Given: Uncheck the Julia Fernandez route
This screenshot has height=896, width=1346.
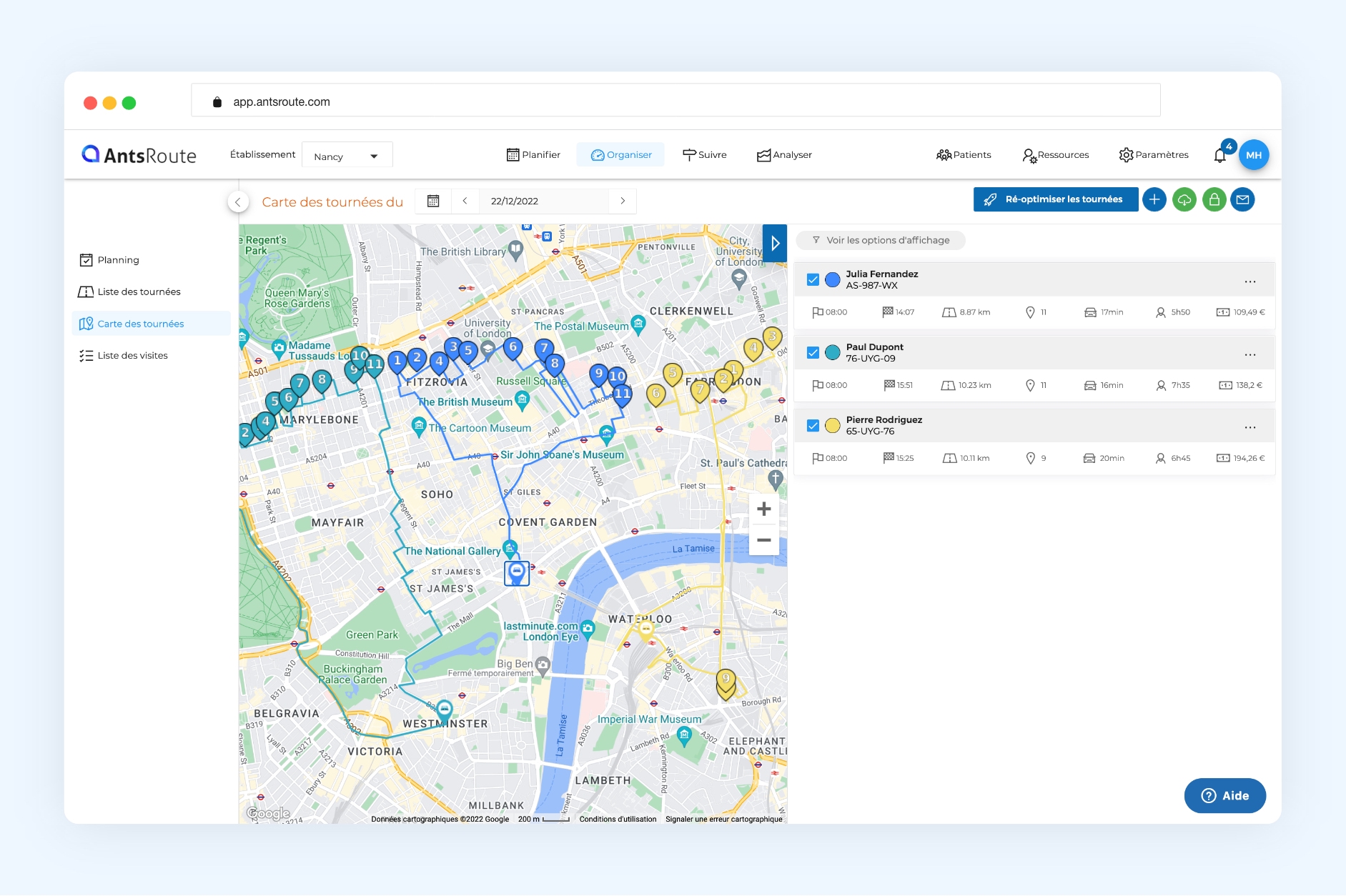Looking at the screenshot, I should (813, 279).
